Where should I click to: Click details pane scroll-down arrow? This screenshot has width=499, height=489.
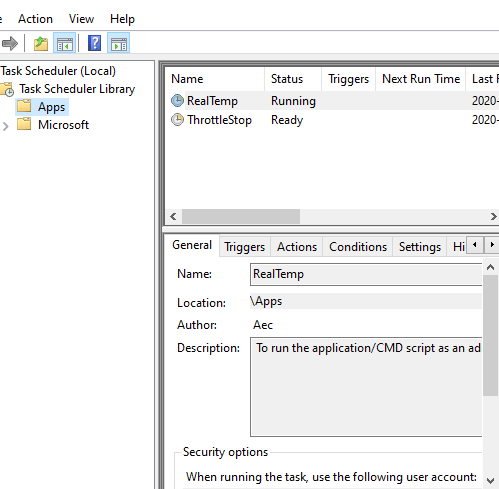(x=490, y=481)
